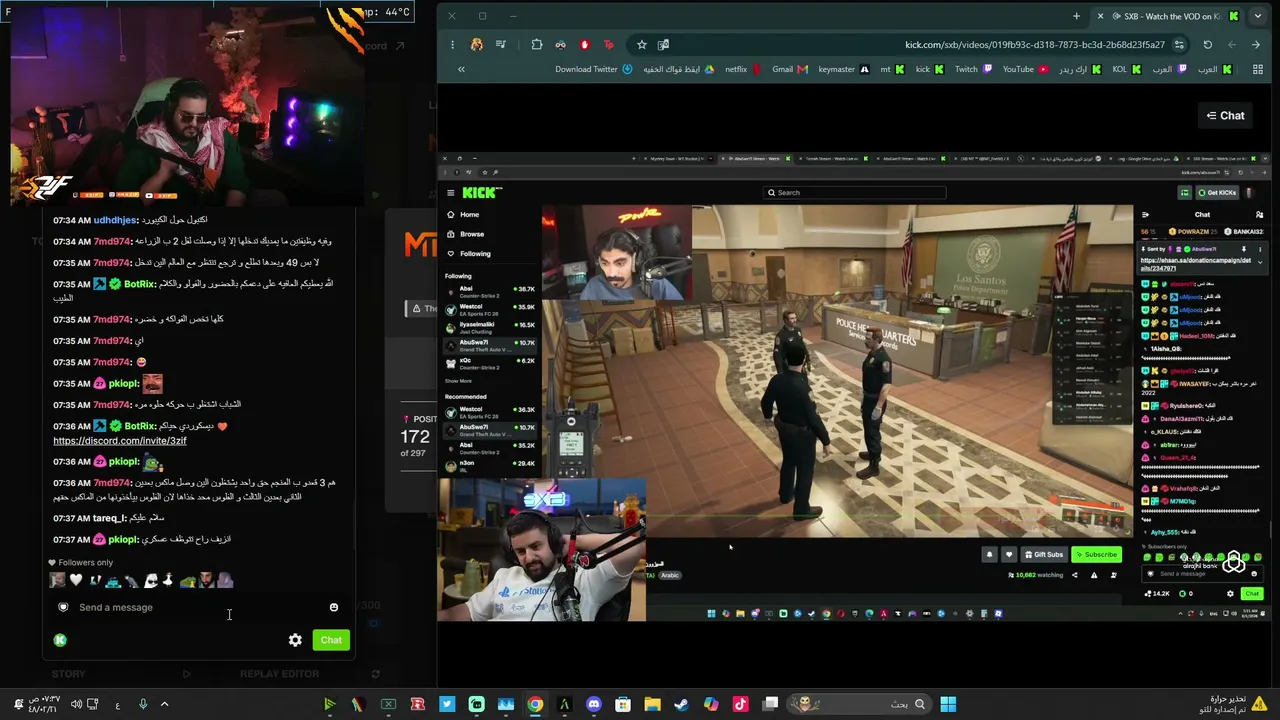The image size is (1280, 720).
Task: Expand the hidden bookmarks overflow chevron
Action: pyautogui.click(x=461, y=69)
